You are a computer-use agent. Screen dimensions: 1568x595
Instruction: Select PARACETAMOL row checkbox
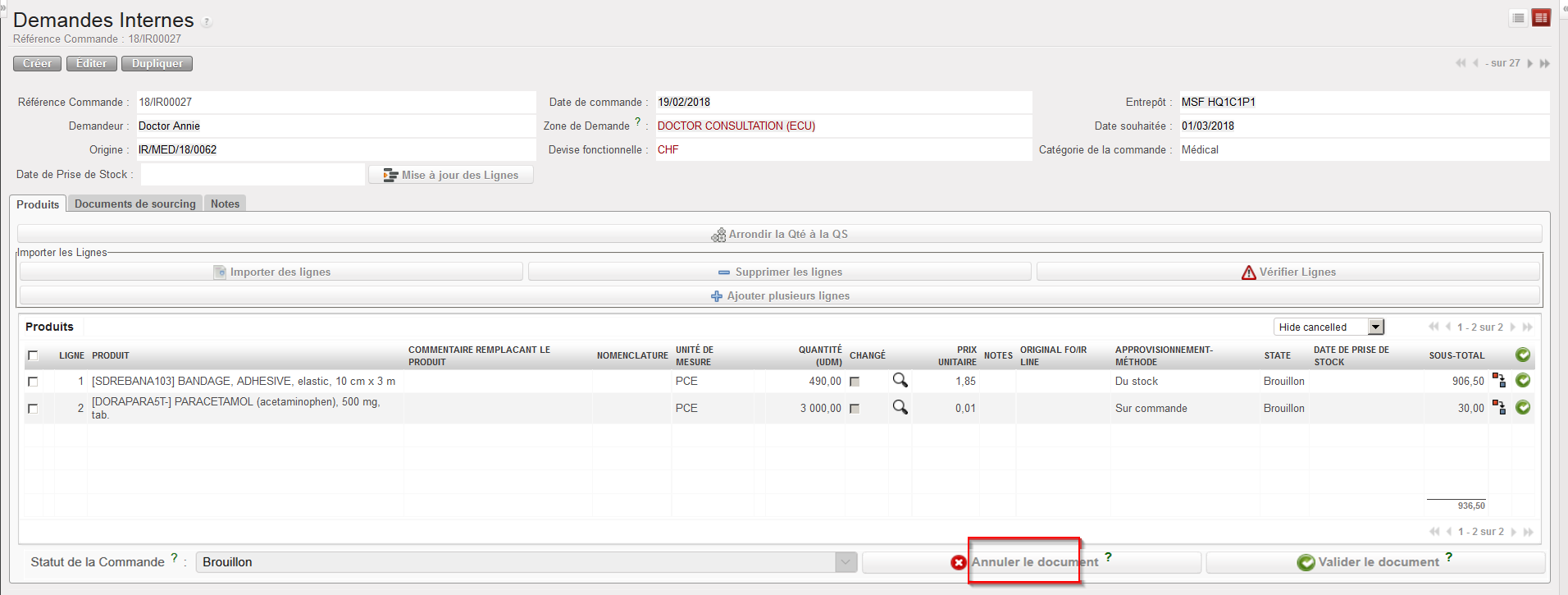point(33,408)
